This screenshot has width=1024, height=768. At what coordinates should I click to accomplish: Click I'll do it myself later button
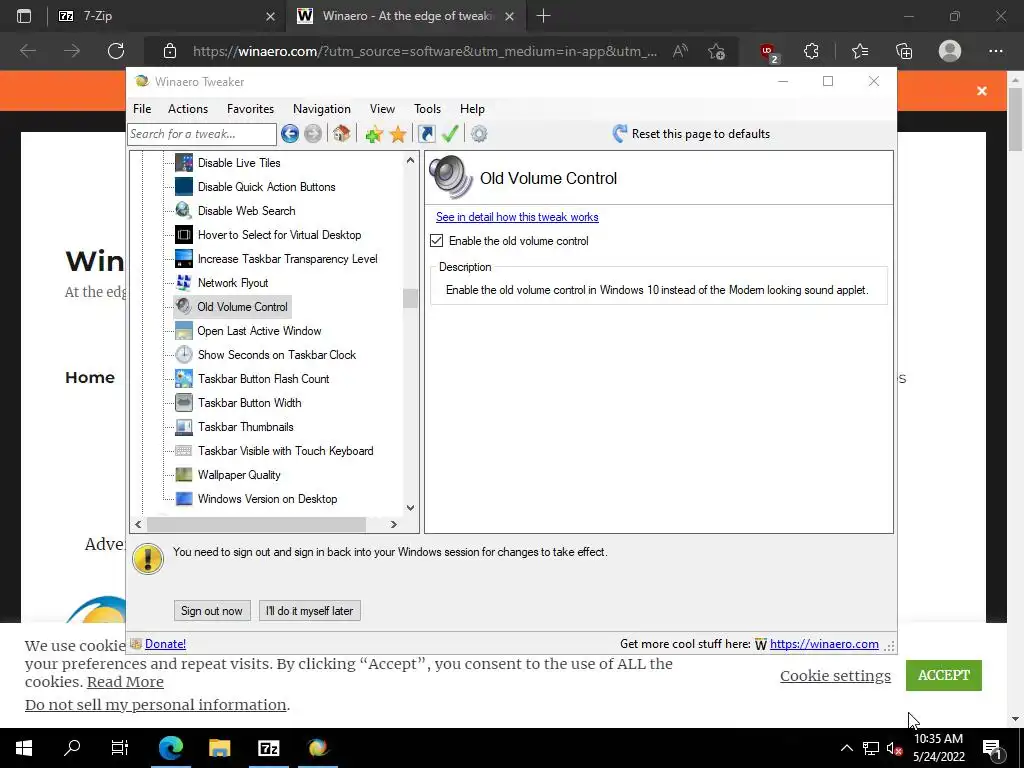[310, 611]
